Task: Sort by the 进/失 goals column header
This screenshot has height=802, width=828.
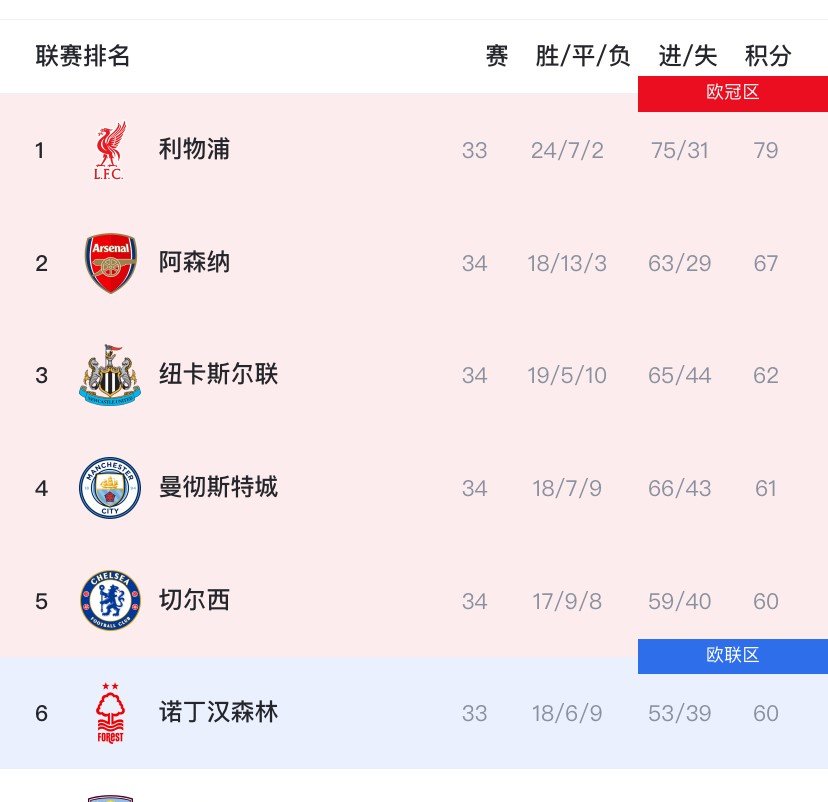Action: (686, 56)
